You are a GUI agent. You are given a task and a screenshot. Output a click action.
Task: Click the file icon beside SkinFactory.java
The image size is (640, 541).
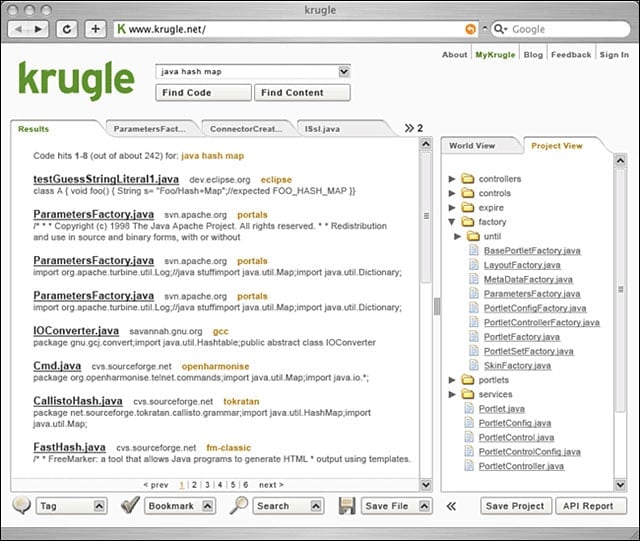tap(473, 365)
